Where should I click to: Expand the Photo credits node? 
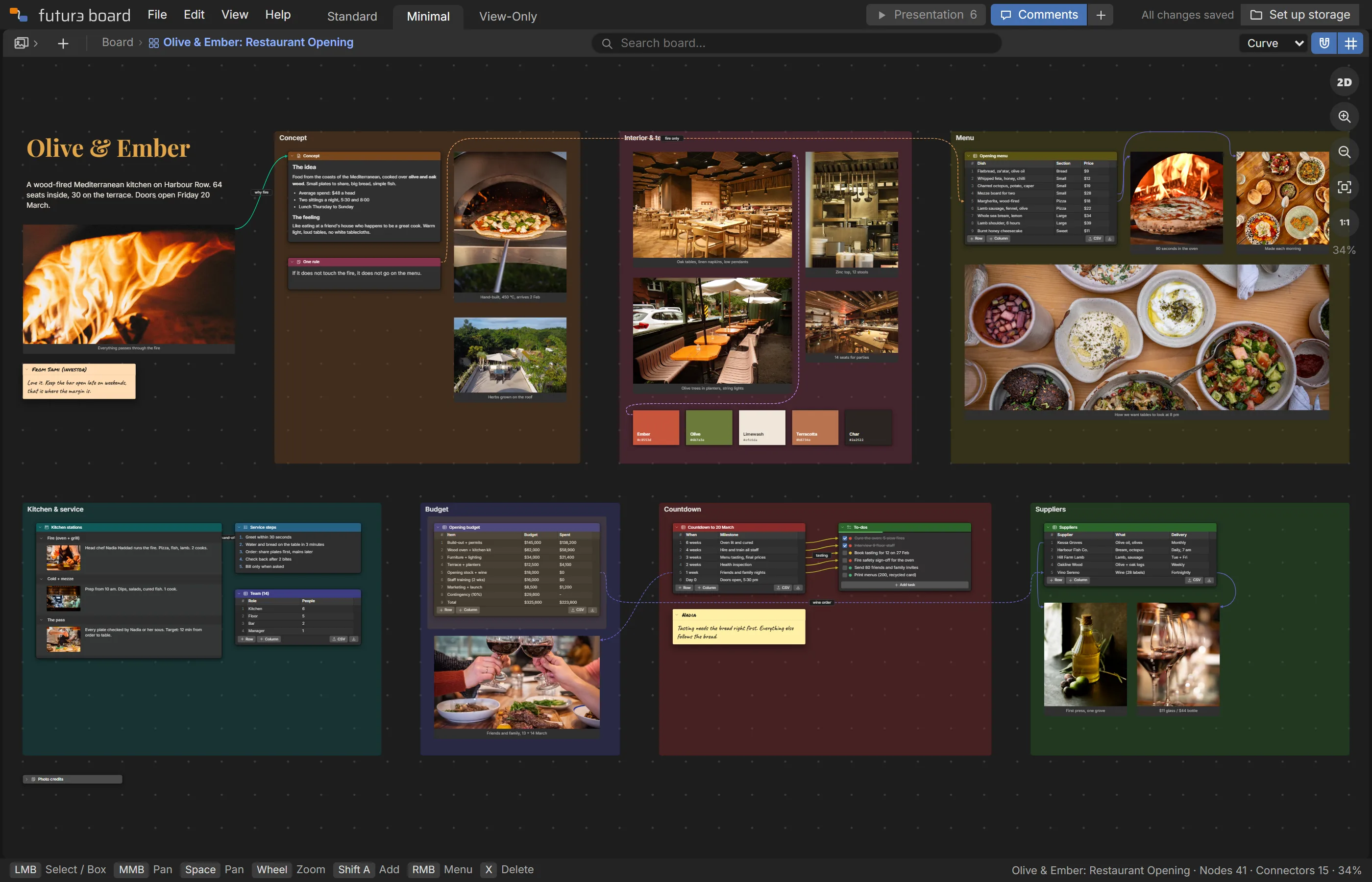26,780
